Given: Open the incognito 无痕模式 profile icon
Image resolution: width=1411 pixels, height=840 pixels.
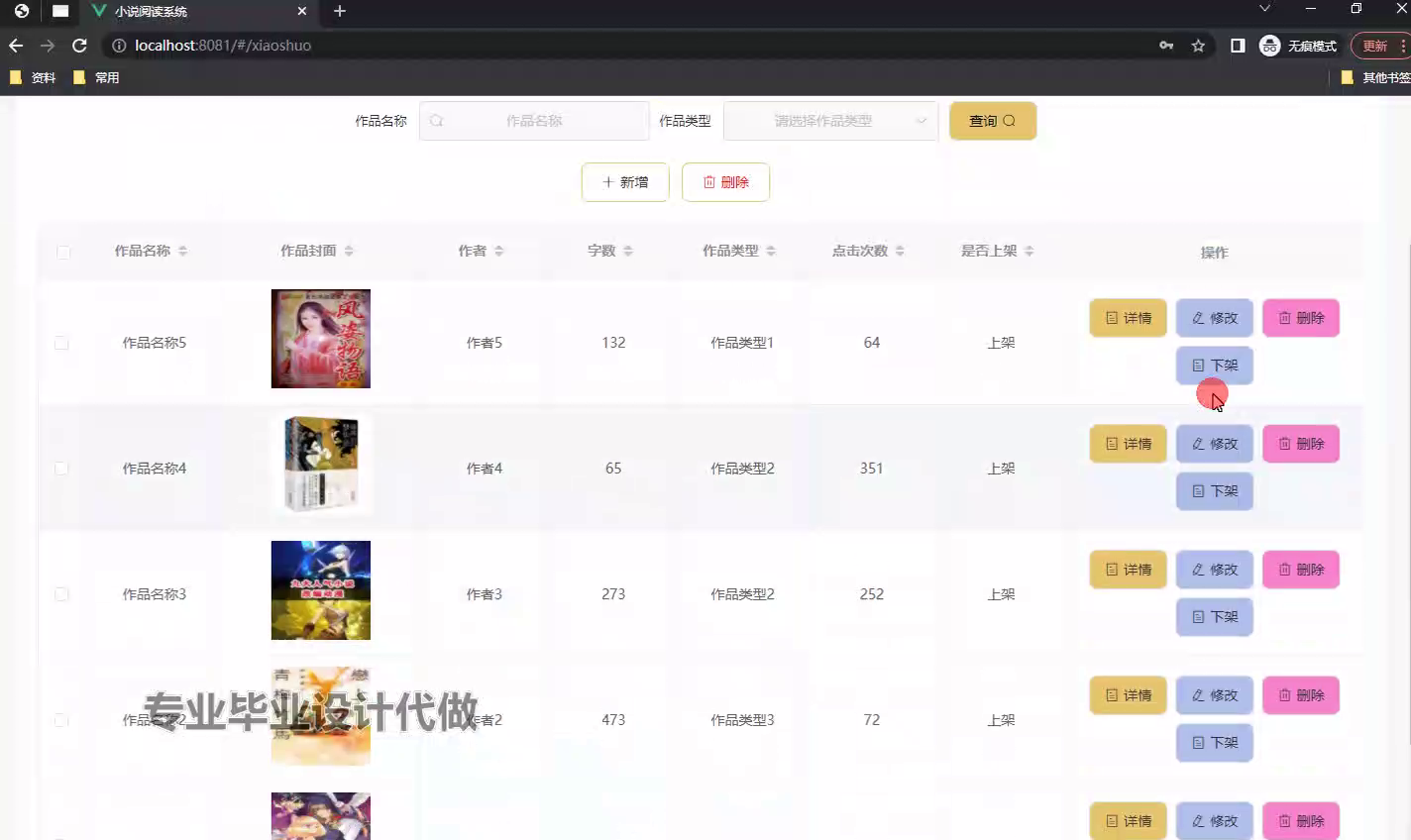Looking at the screenshot, I should [1269, 46].
